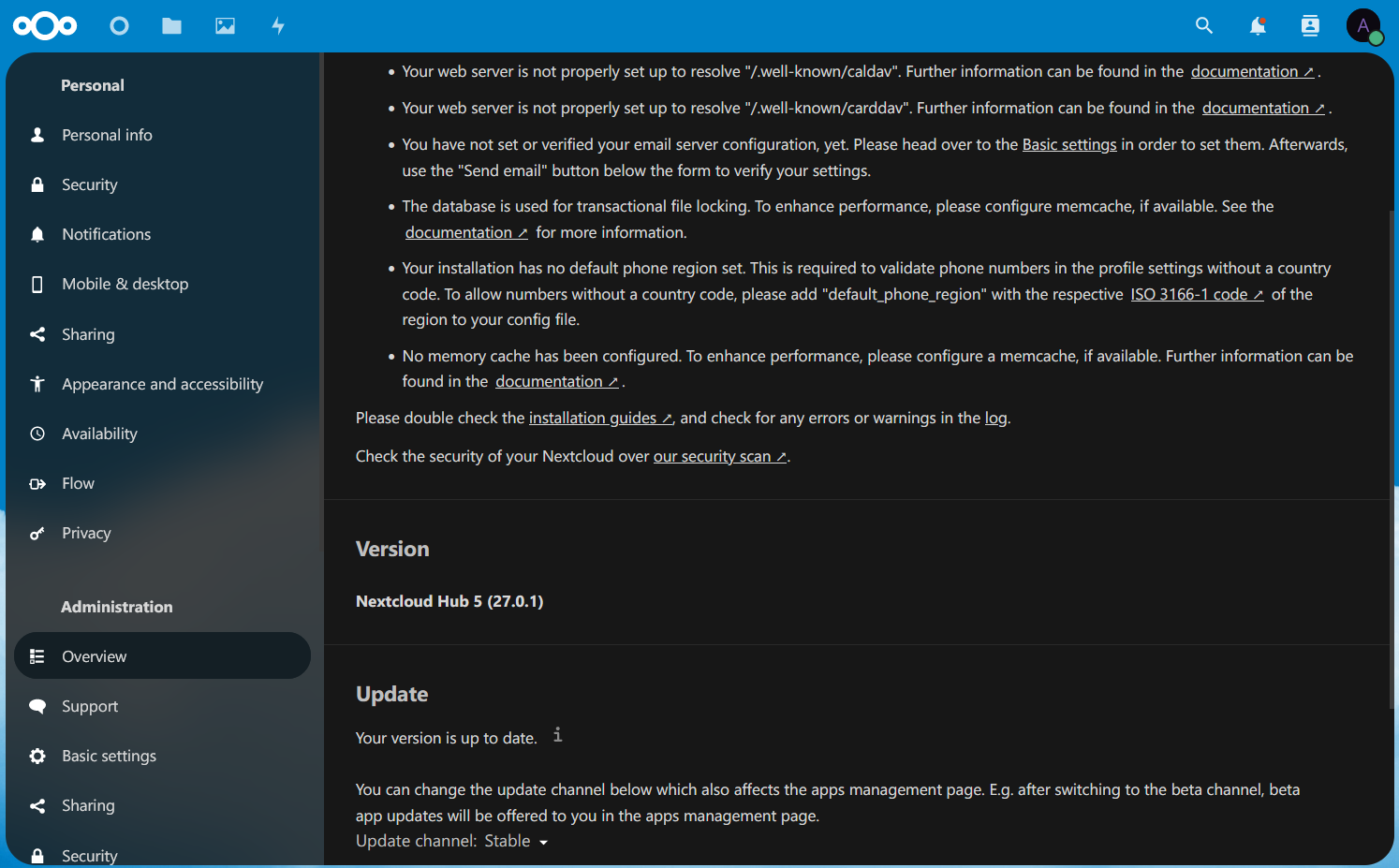Open the unified search magnifier
The height and width of the screenshot is (868, 1399).
coord(1204,26)
